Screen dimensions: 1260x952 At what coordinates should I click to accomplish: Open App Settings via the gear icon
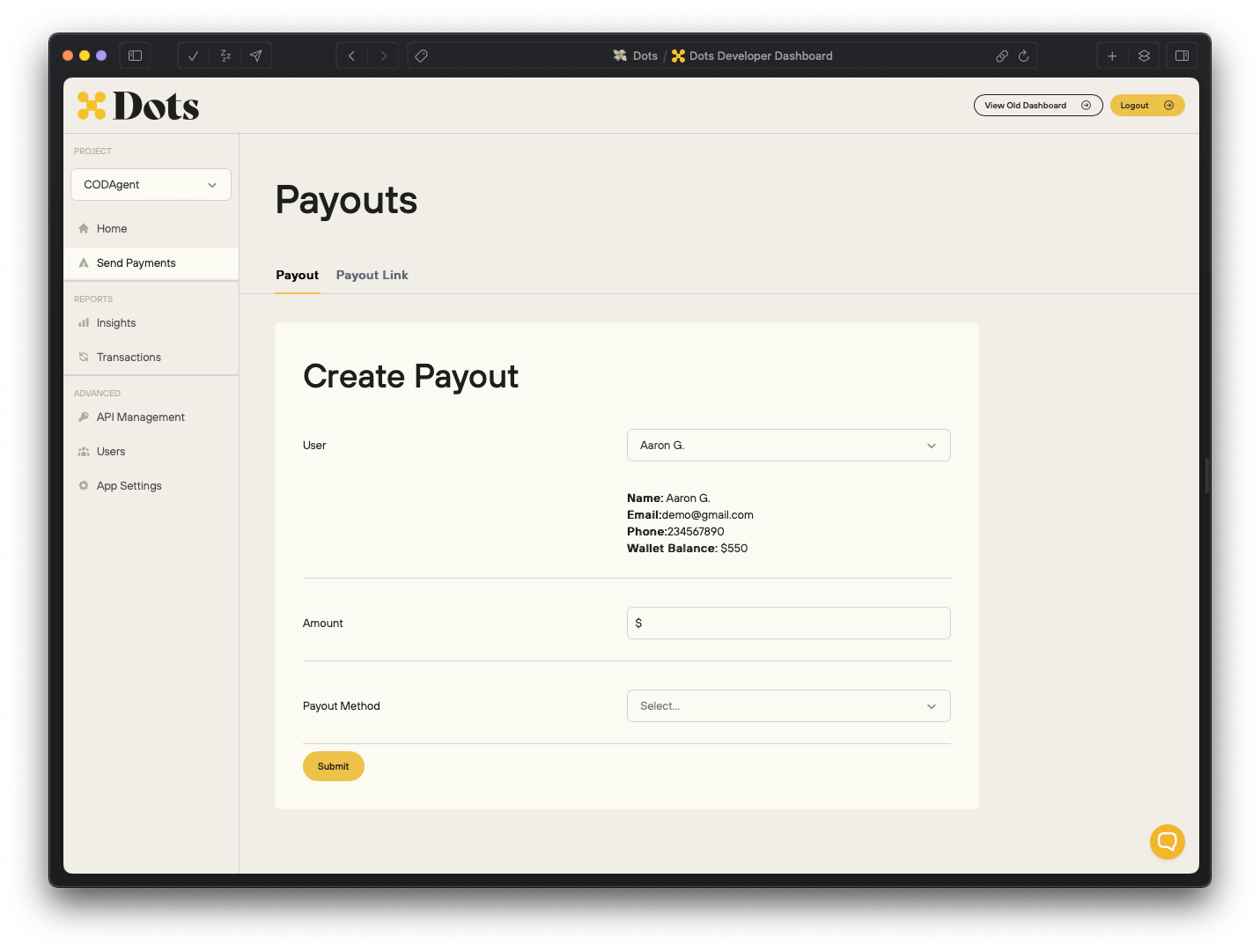83,485
